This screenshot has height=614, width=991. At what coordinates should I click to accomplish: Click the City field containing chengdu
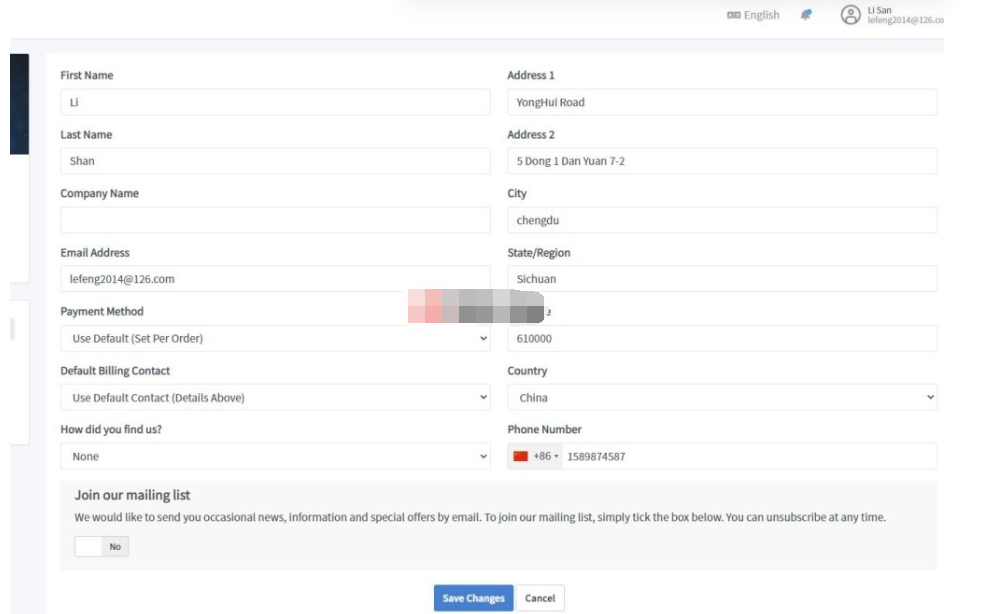[722, 220]
